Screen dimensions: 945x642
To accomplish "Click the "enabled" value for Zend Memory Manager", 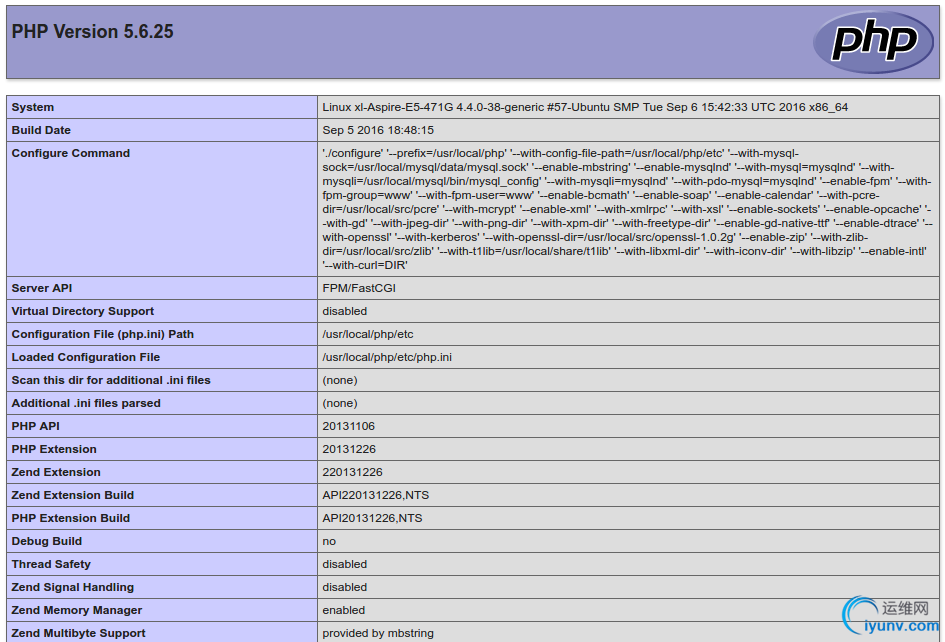I will [344, 610].
